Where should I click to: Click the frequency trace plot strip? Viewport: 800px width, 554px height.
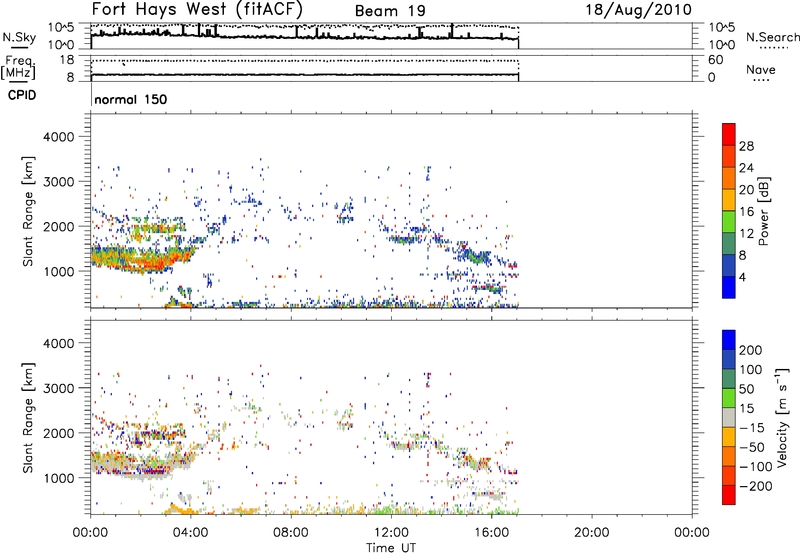point(391,68)
